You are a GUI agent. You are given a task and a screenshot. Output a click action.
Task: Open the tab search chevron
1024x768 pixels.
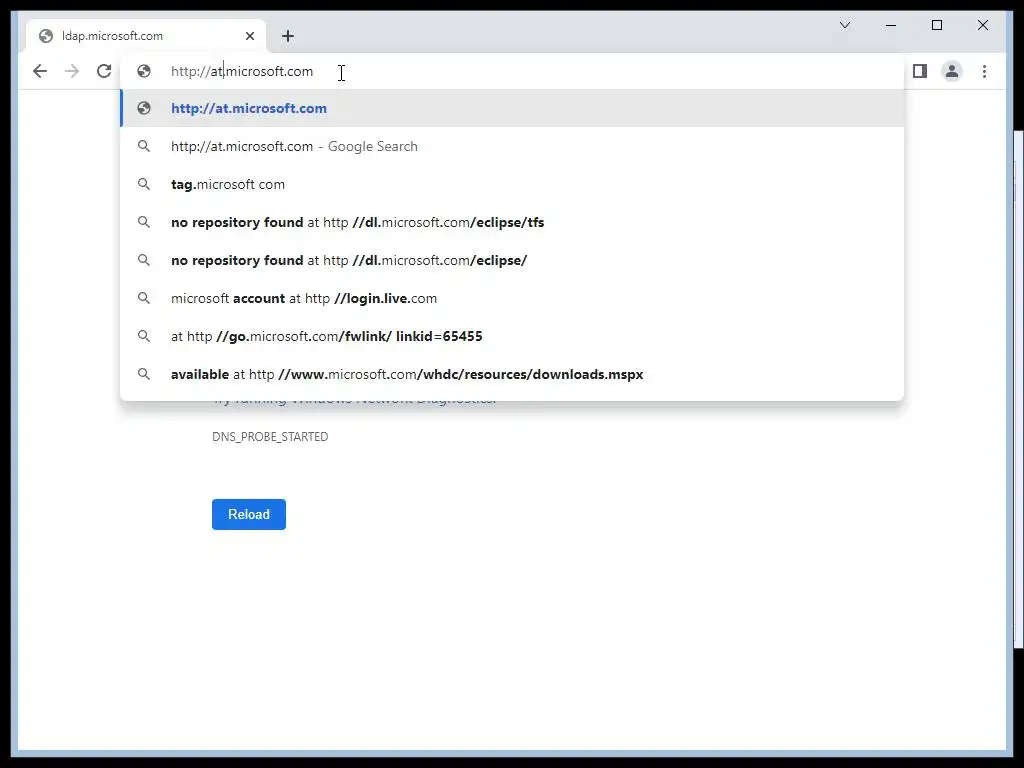(x=845, y=25)
